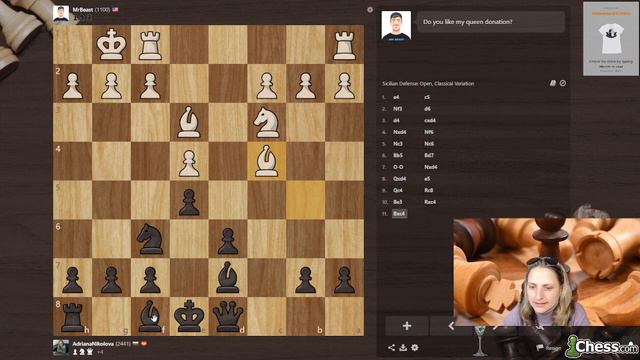Select move 5...Nc6 in move list
Viewport: 640px width, 360px height.
(x=429, y=144)
